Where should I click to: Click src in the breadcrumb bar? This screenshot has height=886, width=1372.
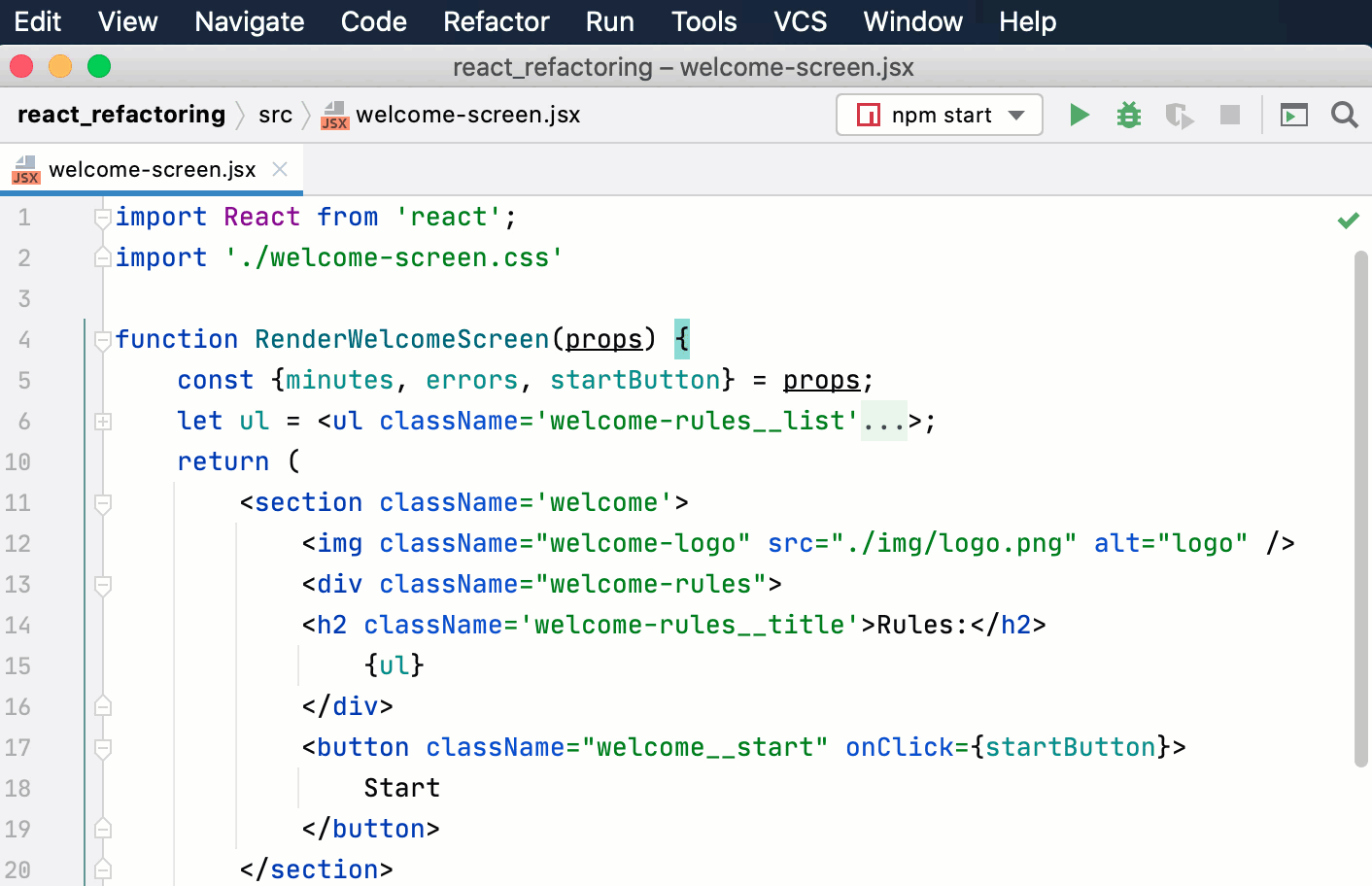[x=276, y=115]
